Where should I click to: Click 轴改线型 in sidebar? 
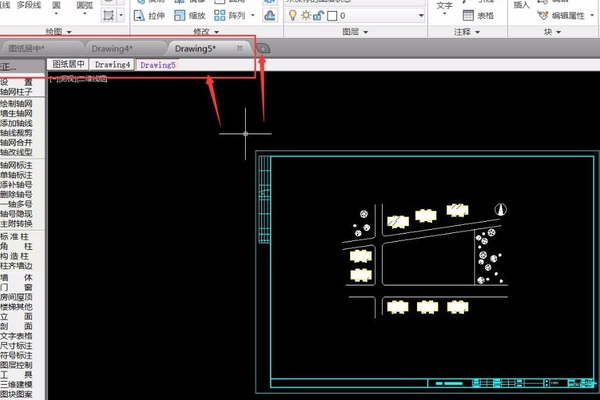16,152
